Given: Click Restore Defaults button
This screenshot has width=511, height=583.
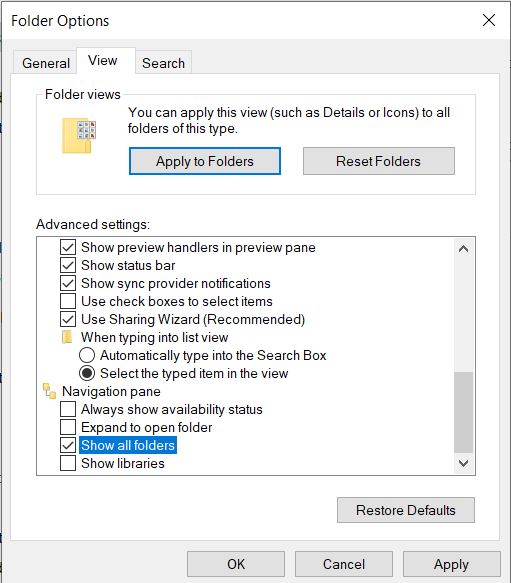Looking at the screenshot, I should (406, 510).
